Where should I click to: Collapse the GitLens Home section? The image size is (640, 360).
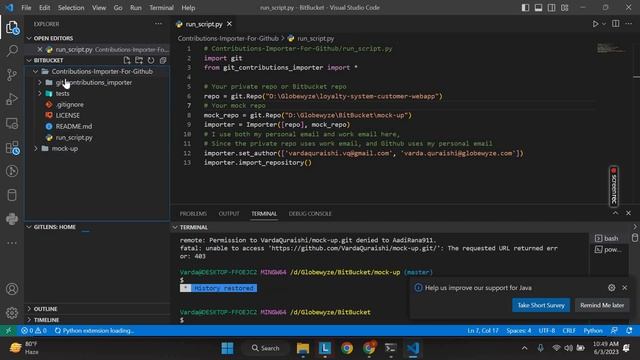(29, 227)
